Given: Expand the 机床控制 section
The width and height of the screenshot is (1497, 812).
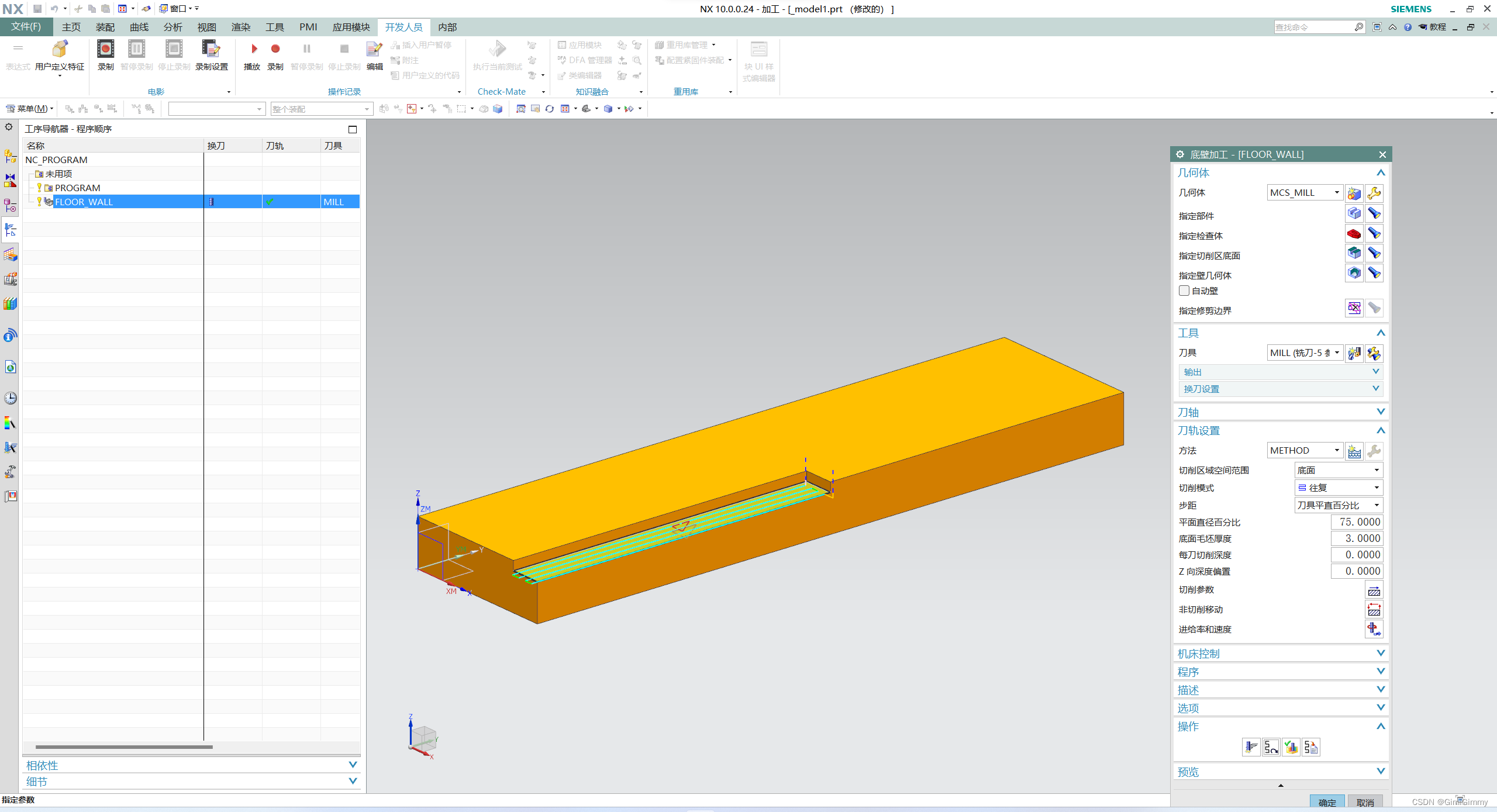Looking at the screenshot, I should (x=1280, y=654).
